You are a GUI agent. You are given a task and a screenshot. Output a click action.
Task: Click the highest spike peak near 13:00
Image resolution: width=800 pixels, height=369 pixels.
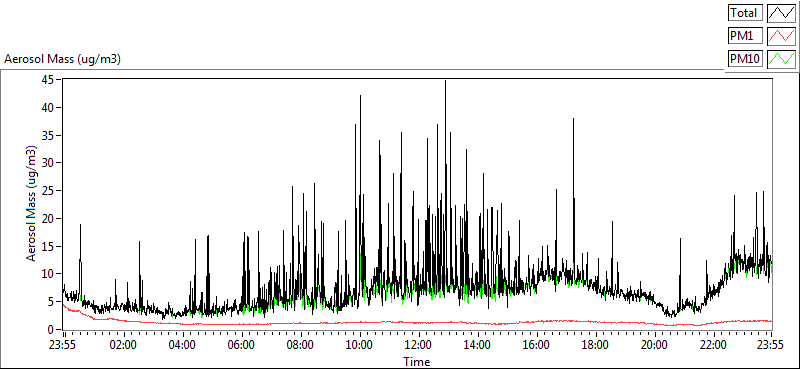pos(445,81)
